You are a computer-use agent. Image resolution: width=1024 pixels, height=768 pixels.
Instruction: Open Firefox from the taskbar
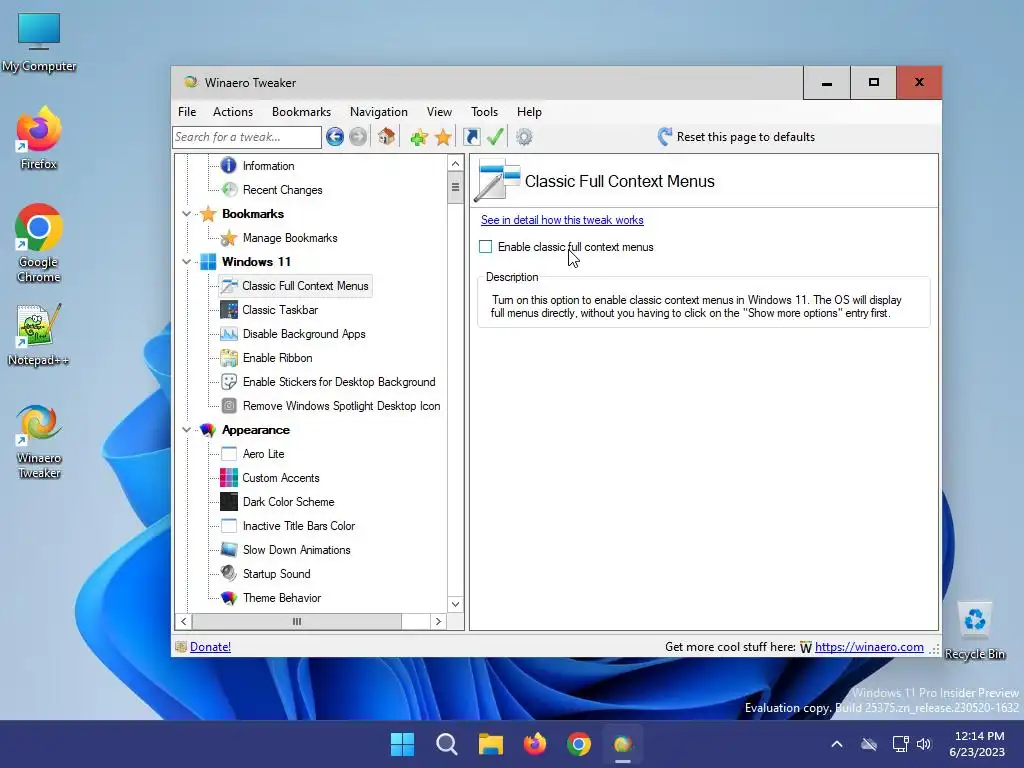click(535, 744)
